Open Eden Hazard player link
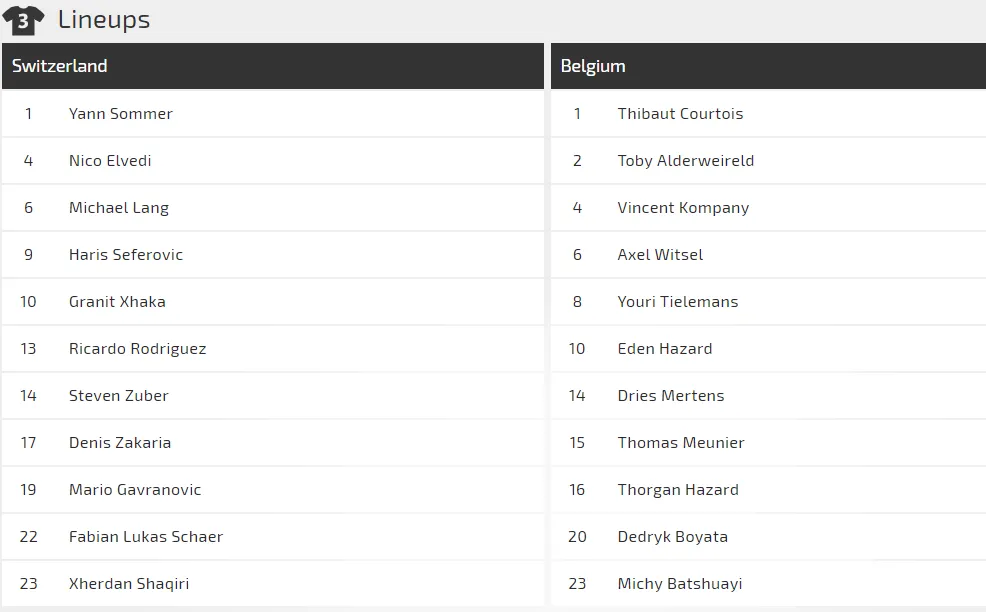This screenshot has width=986, height=612. click(665, 349)
